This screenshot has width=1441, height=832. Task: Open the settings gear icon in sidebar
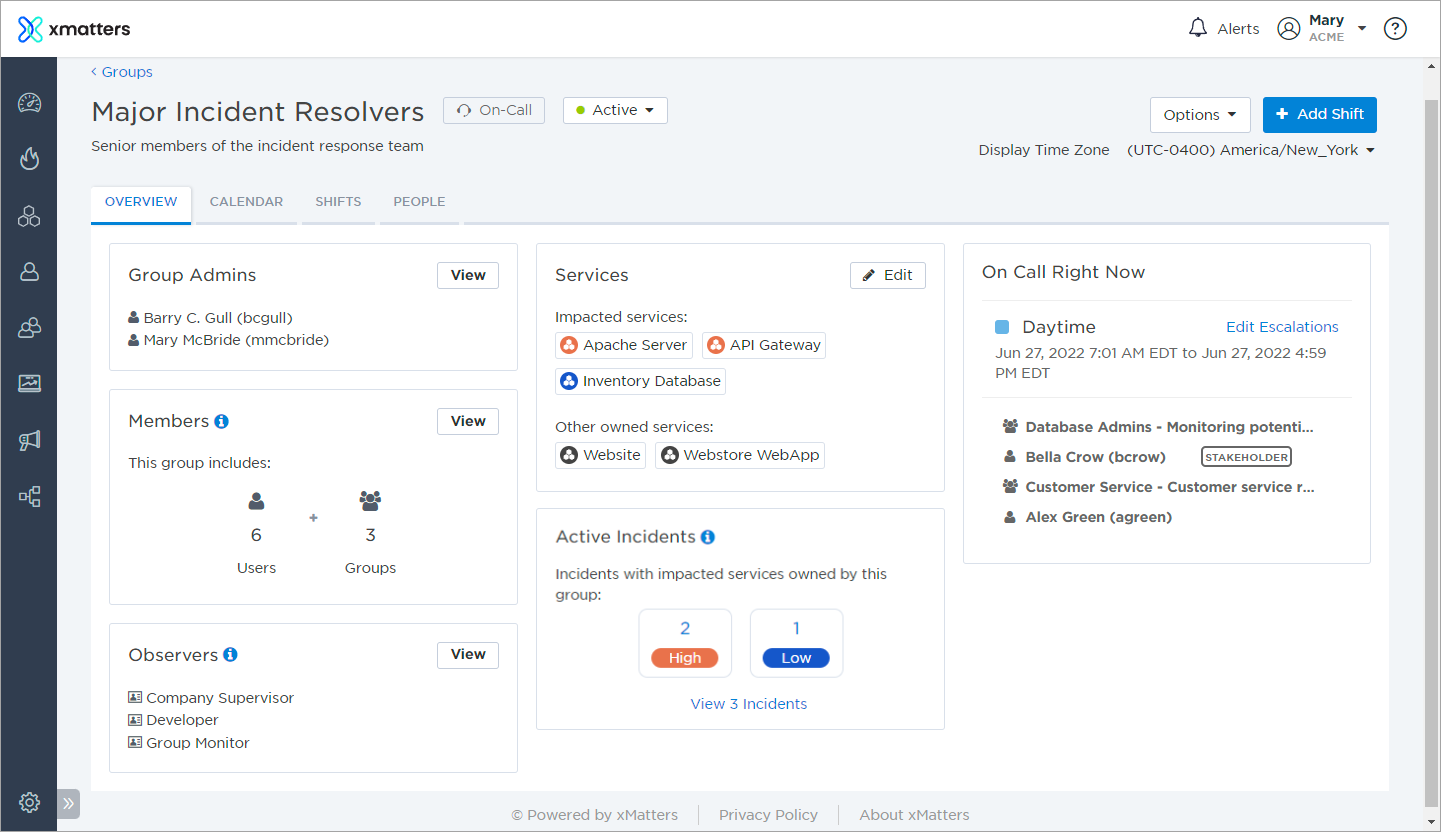29,802
